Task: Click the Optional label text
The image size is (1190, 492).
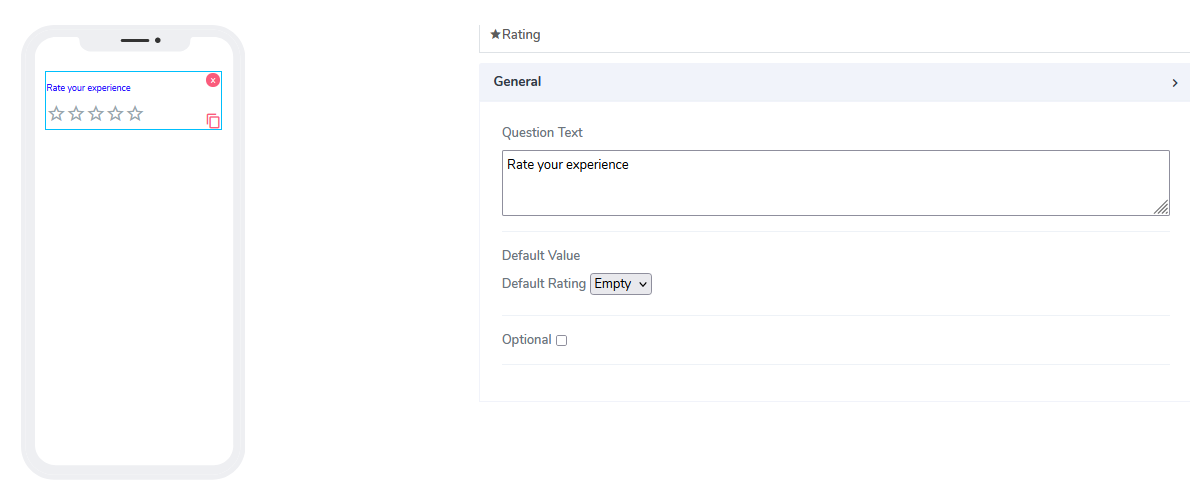Action: coord(526,340)
